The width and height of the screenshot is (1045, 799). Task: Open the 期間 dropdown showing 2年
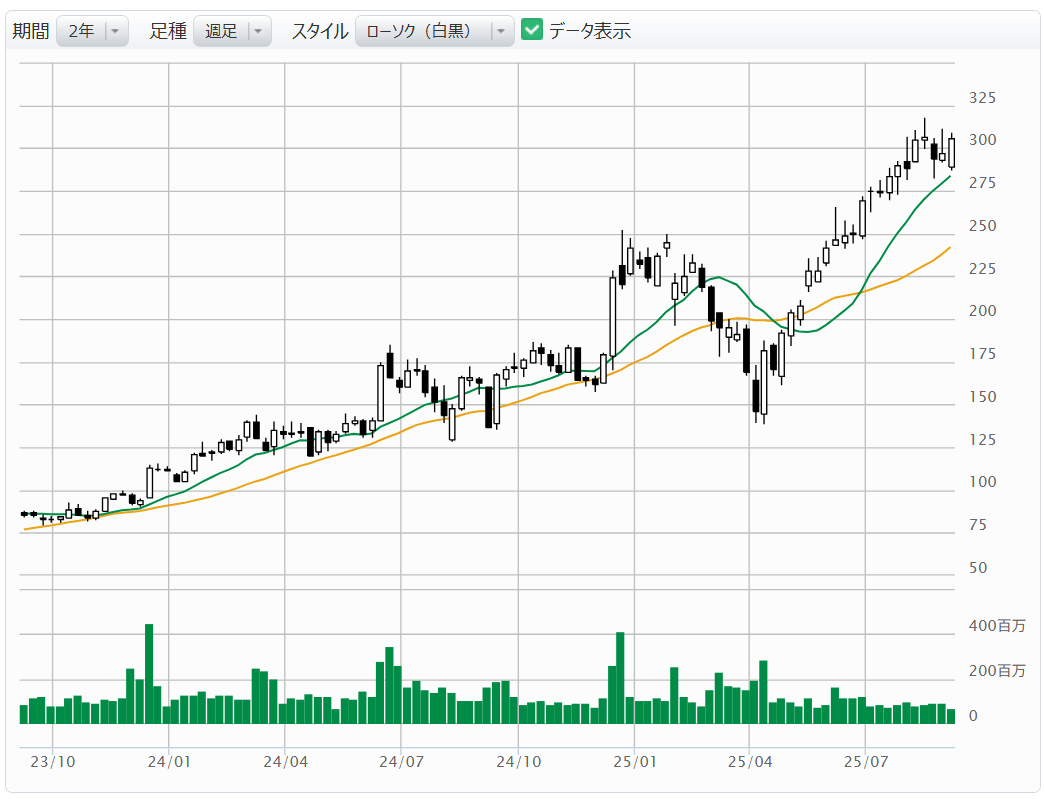93,31
